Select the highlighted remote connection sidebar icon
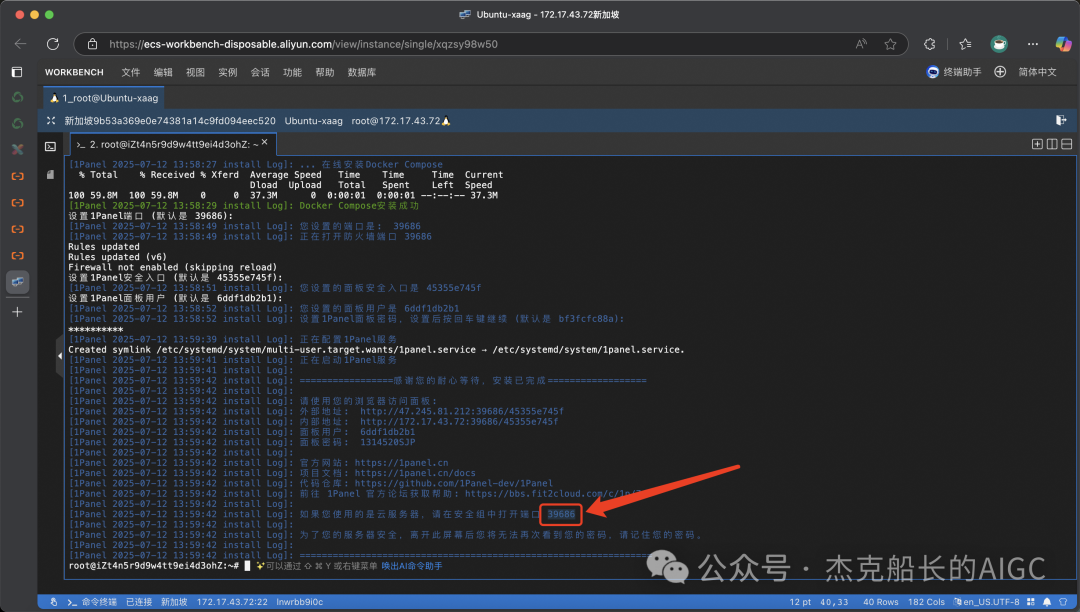 tap(18, 282)
